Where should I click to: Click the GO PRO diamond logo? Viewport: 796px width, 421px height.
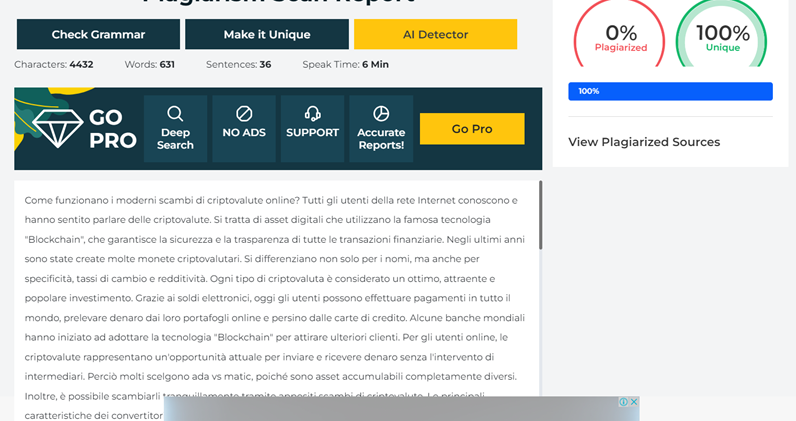[57, 128]
